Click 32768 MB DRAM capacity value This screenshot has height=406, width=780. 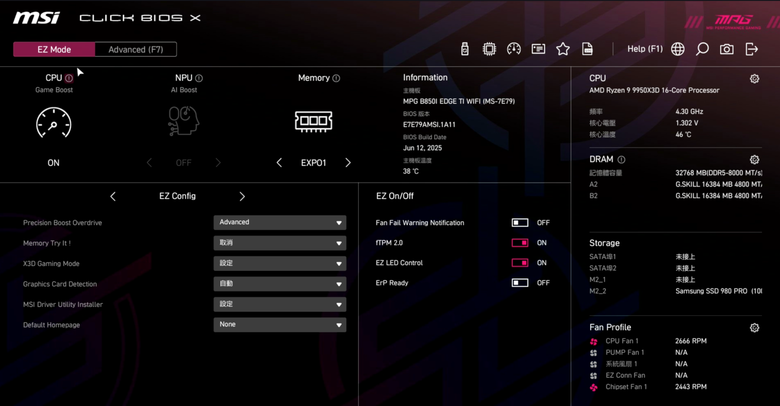point(718,173)
